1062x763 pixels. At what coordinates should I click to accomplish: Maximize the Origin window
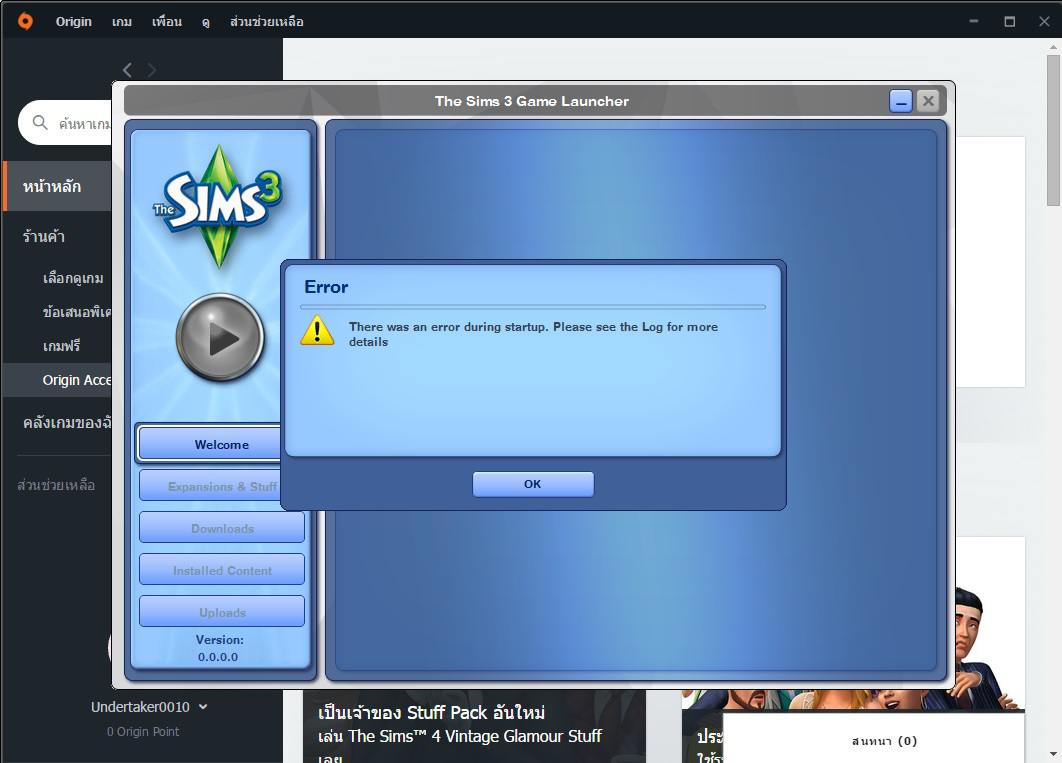[x=1009, y=21]
